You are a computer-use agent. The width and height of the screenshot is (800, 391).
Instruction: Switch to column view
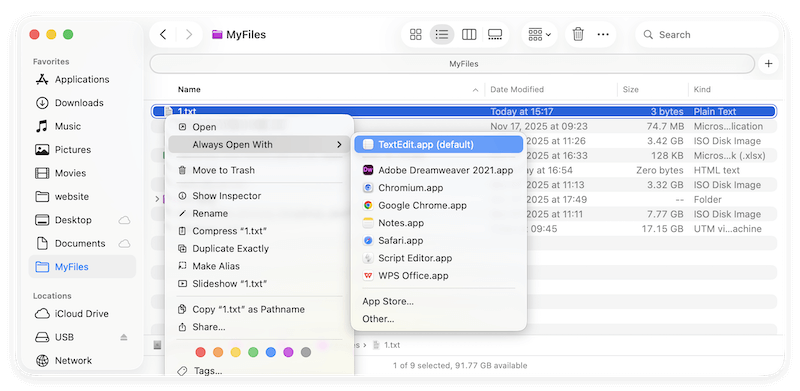469,35
